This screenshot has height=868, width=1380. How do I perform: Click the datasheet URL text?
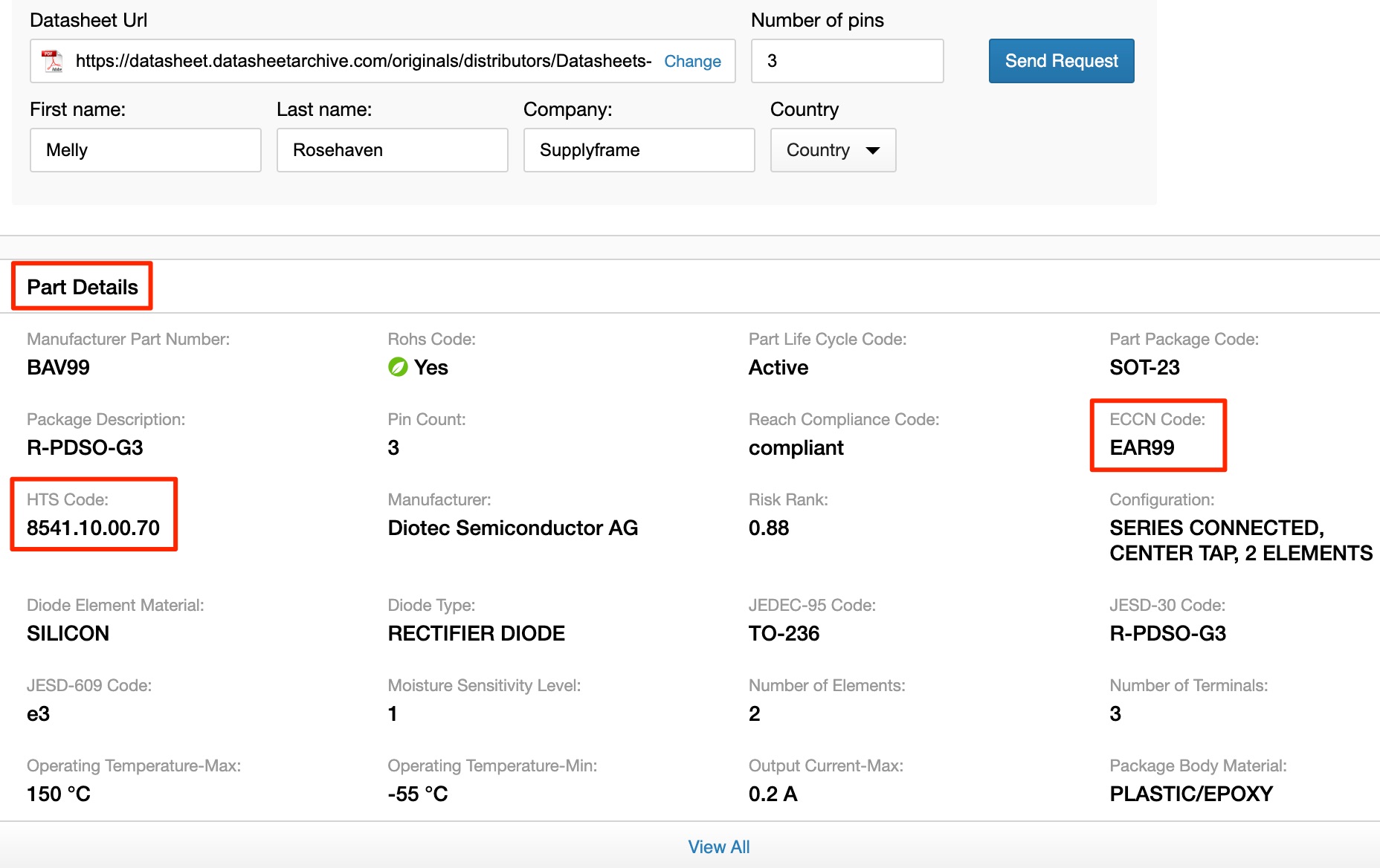pyautogui.click(x=364, y=61)
